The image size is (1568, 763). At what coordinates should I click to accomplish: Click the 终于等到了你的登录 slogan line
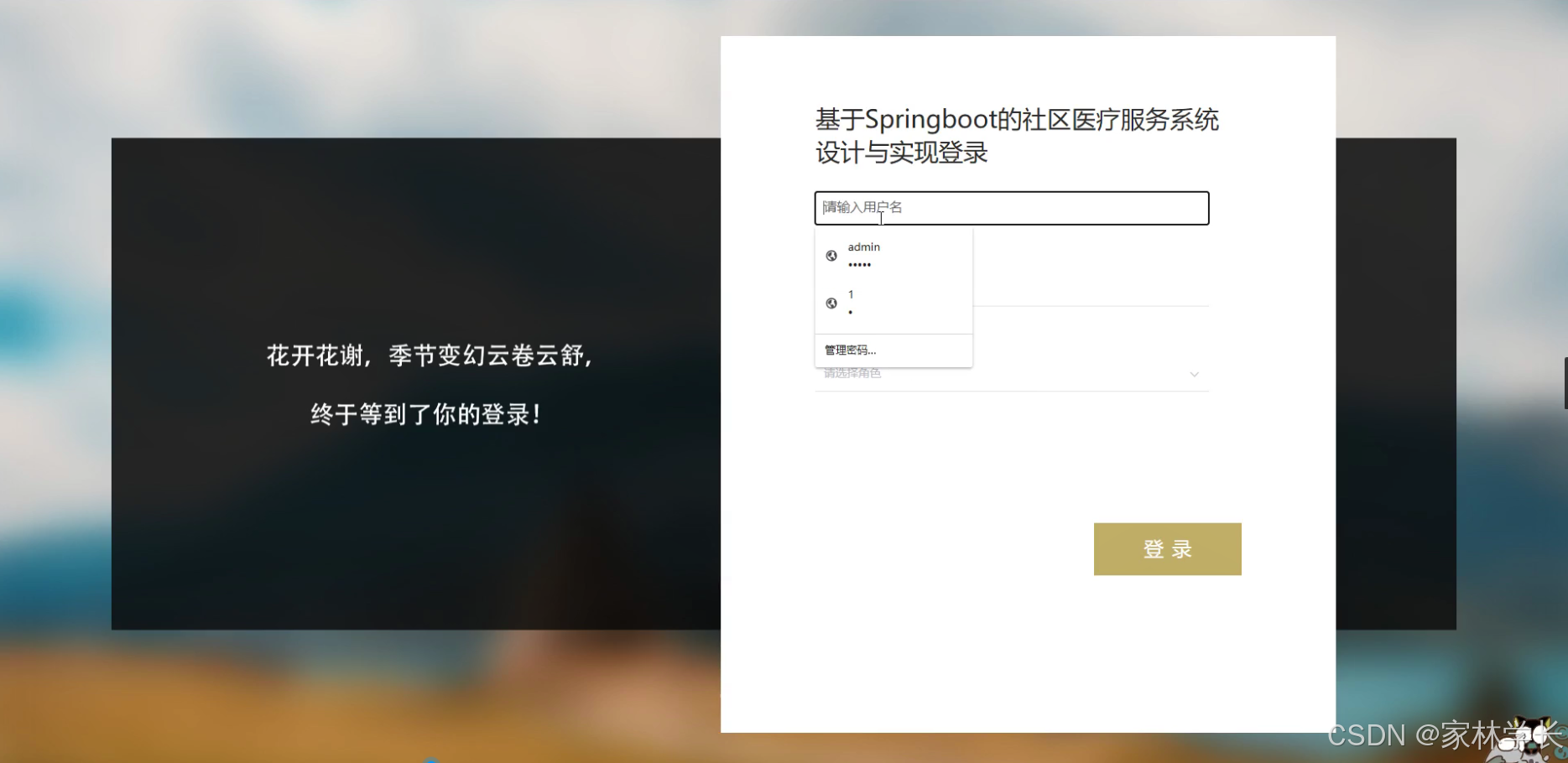coord(427,414)
